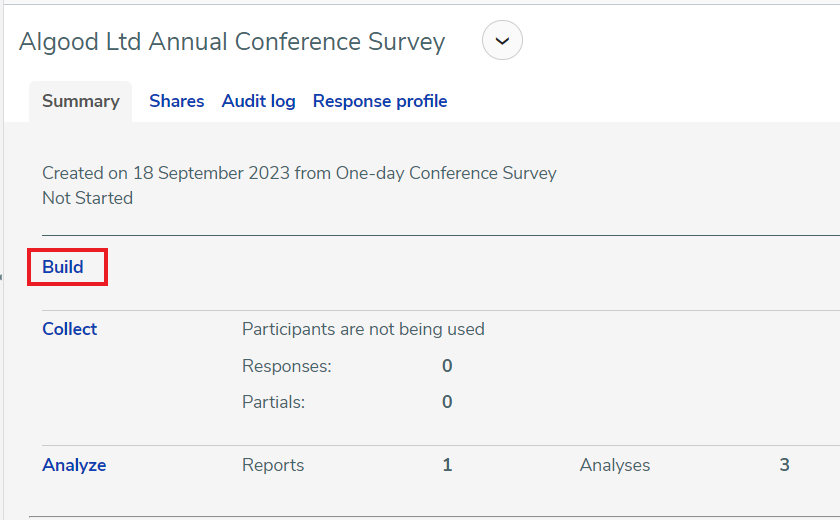Open the chevron dropdown beside survey title

502,41
